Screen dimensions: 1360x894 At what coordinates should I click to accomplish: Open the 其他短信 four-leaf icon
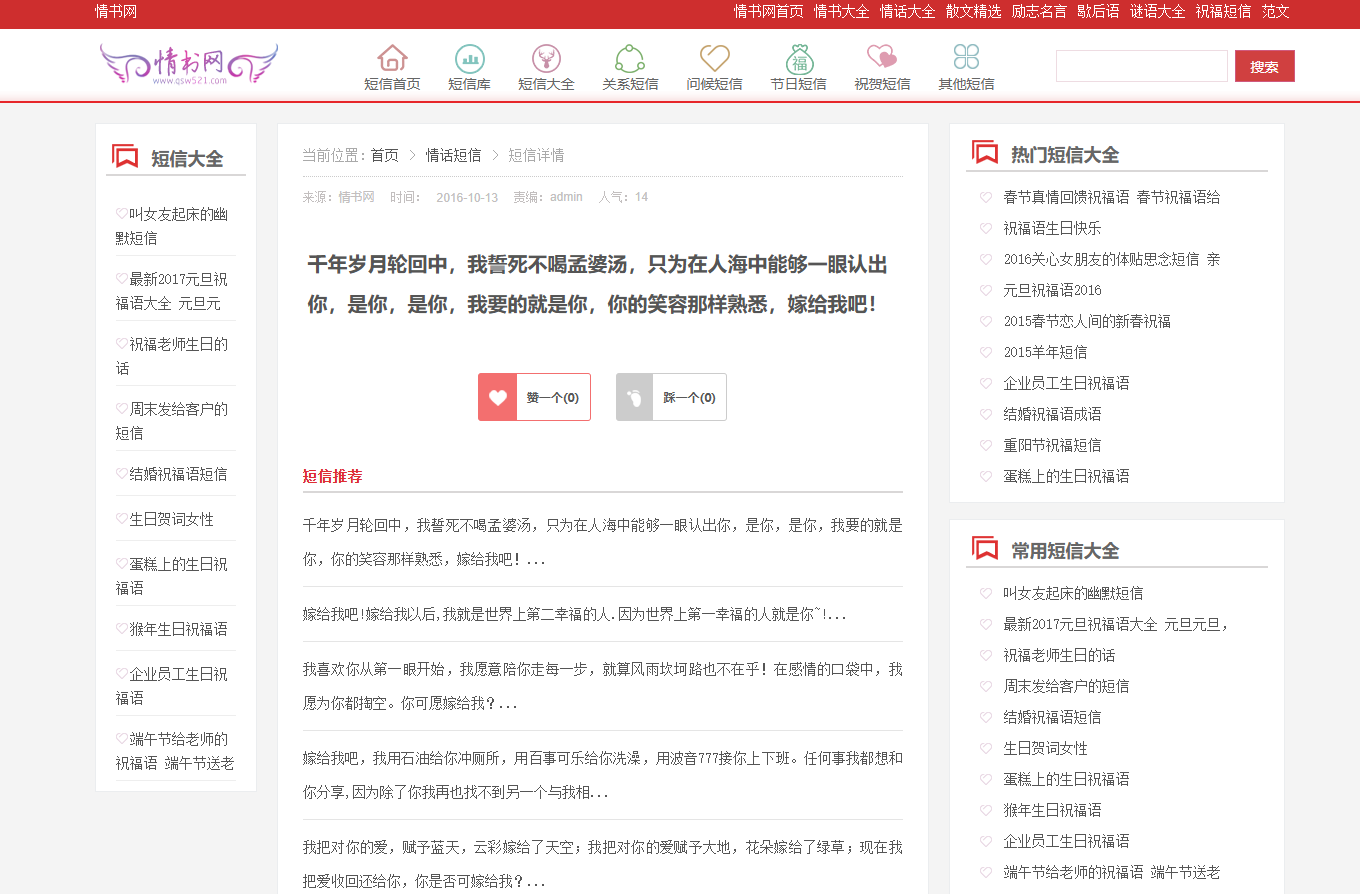966,58
